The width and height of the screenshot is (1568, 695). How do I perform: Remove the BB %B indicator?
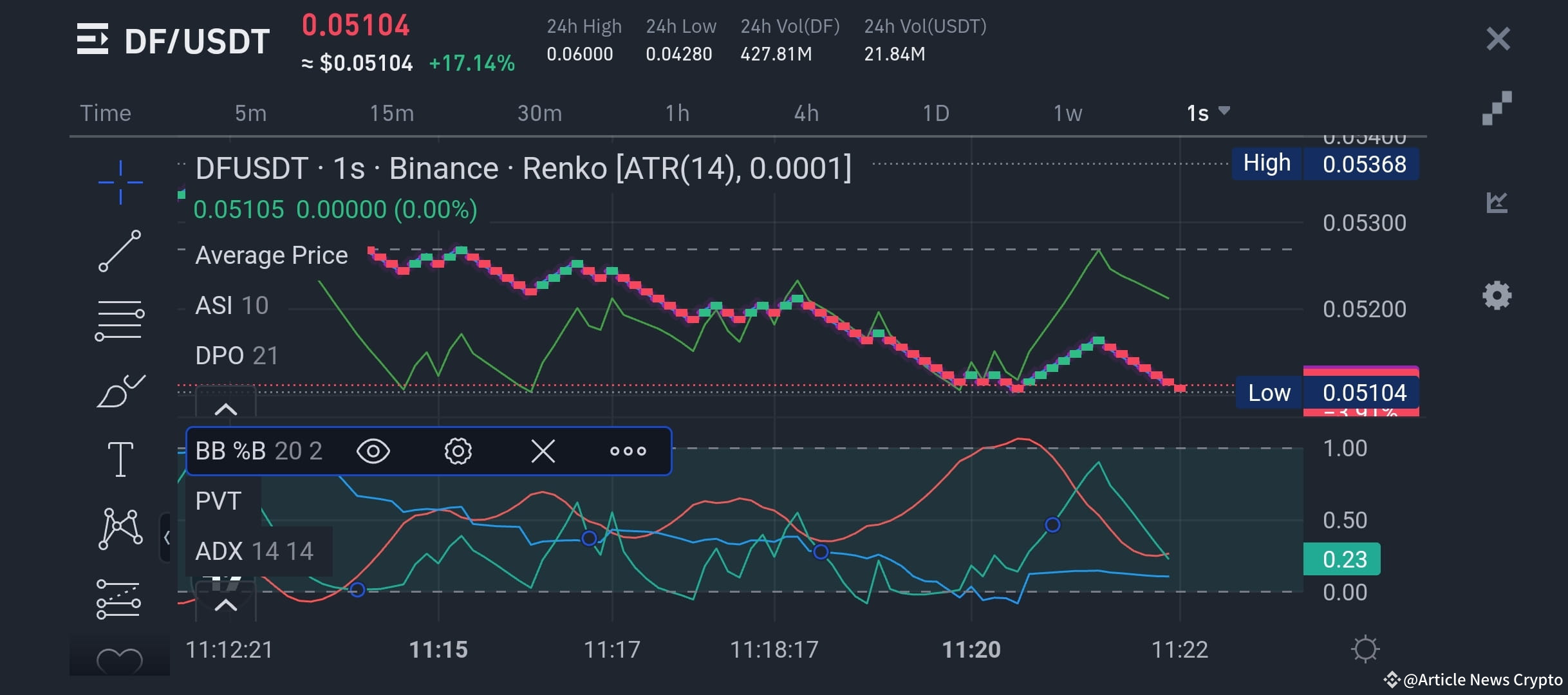543,451
